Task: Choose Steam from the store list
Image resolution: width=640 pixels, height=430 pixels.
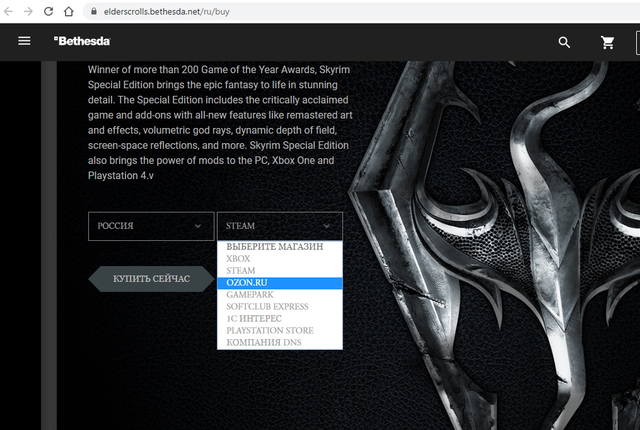Action: pos(280,270)
